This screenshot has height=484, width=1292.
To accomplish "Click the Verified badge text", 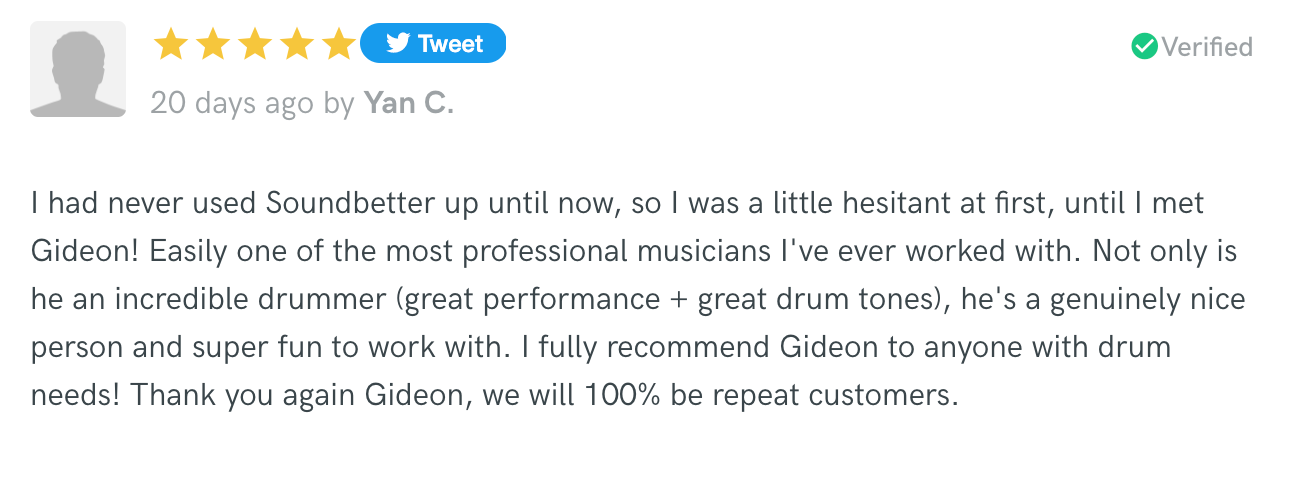I will (x=1206, y=47).
